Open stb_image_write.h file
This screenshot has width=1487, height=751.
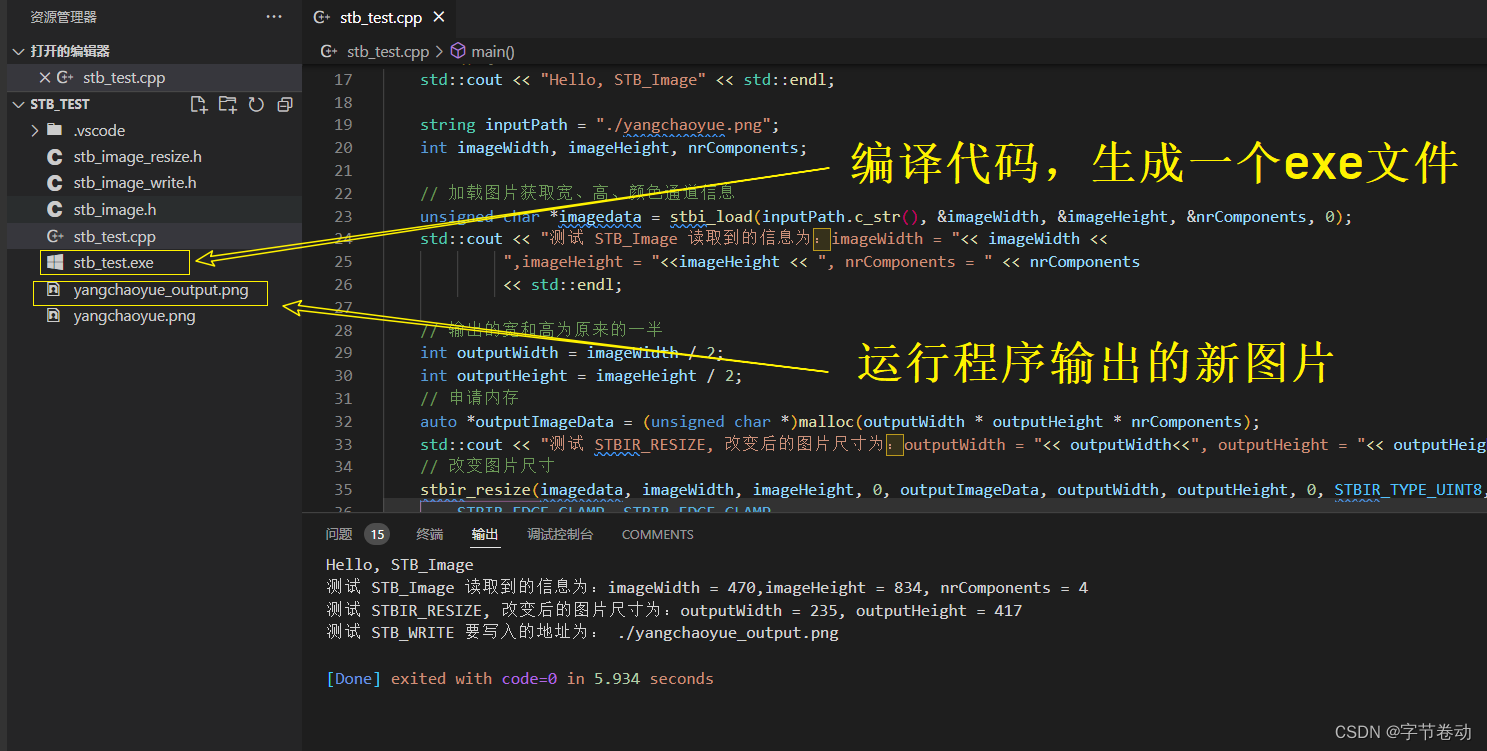(134, 183)
